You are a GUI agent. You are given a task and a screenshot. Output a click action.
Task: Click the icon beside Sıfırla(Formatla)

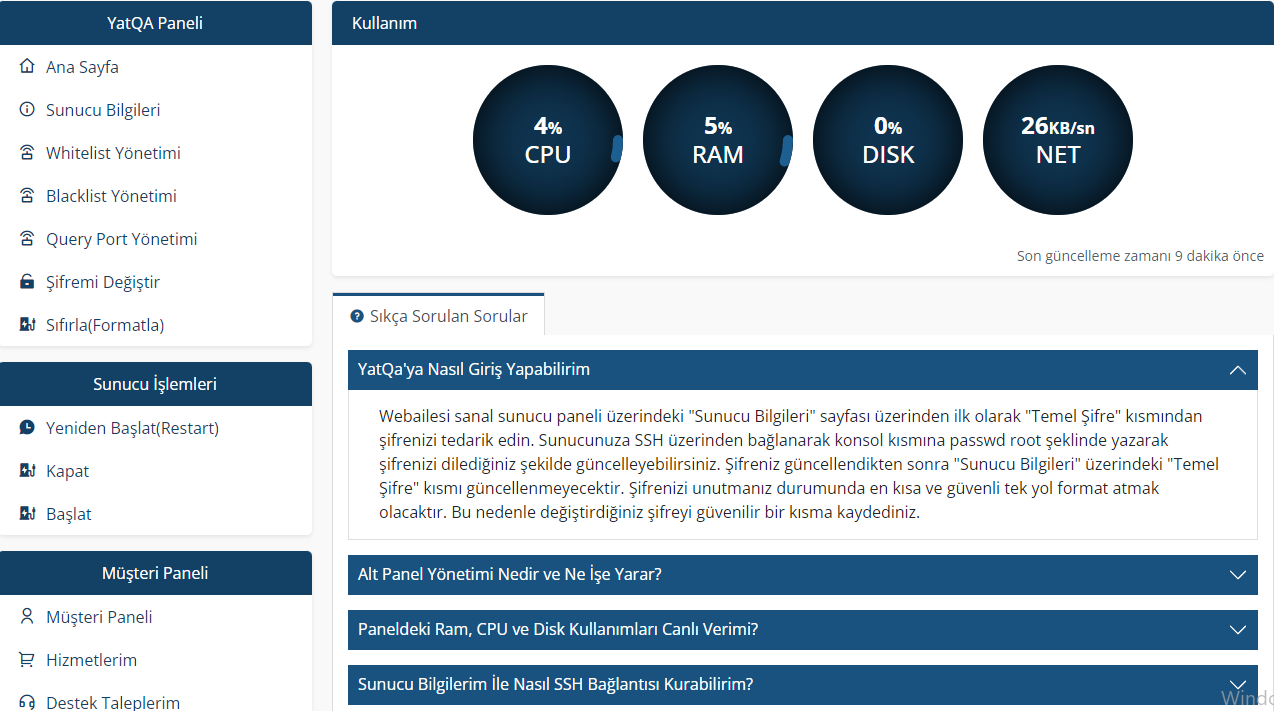click(27, 325)
